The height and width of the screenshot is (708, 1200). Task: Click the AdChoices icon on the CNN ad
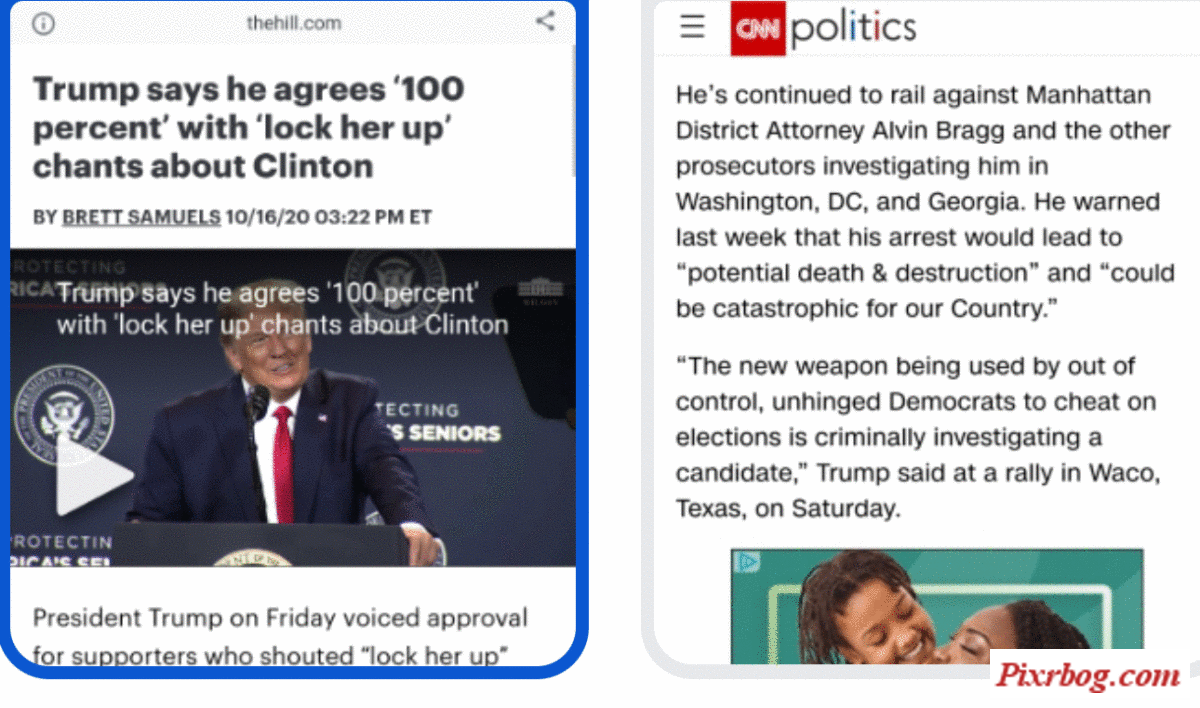pyautogui.click(x=743, y=561)
